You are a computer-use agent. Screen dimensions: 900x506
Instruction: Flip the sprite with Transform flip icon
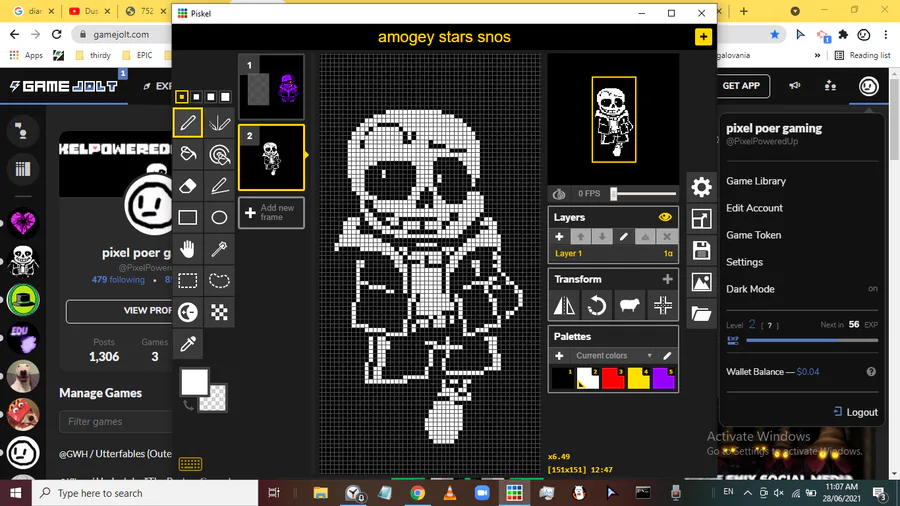564,305
